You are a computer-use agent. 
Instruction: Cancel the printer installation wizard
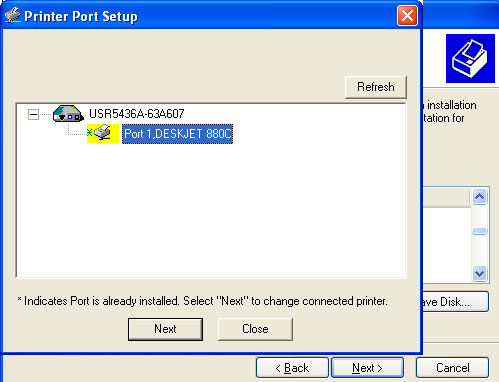pyautogui.click(x=452, y=368)
